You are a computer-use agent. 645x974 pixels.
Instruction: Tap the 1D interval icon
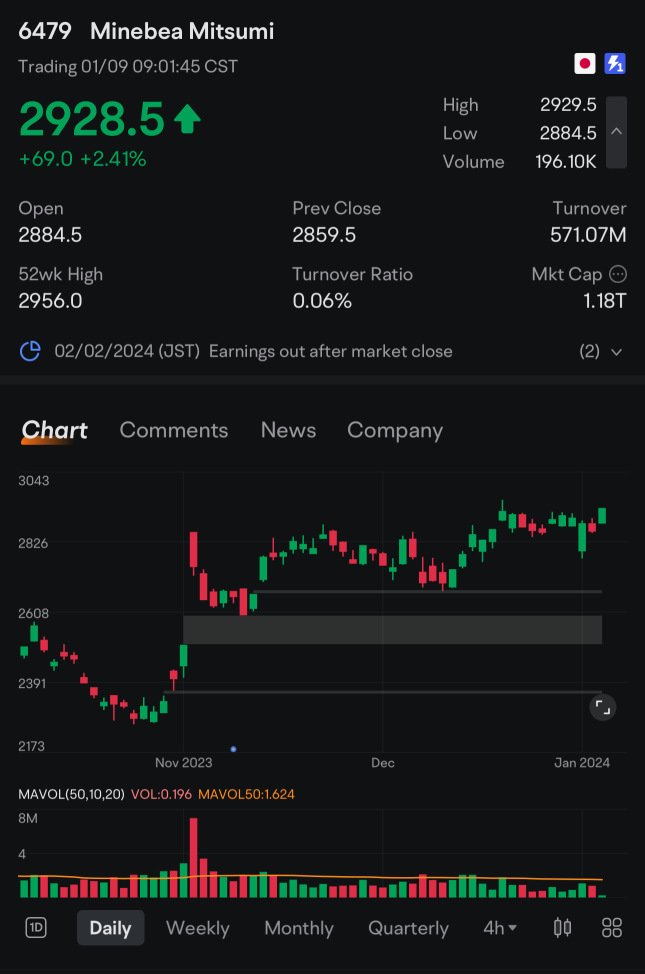pyautogui.click(x=36, y=928)
